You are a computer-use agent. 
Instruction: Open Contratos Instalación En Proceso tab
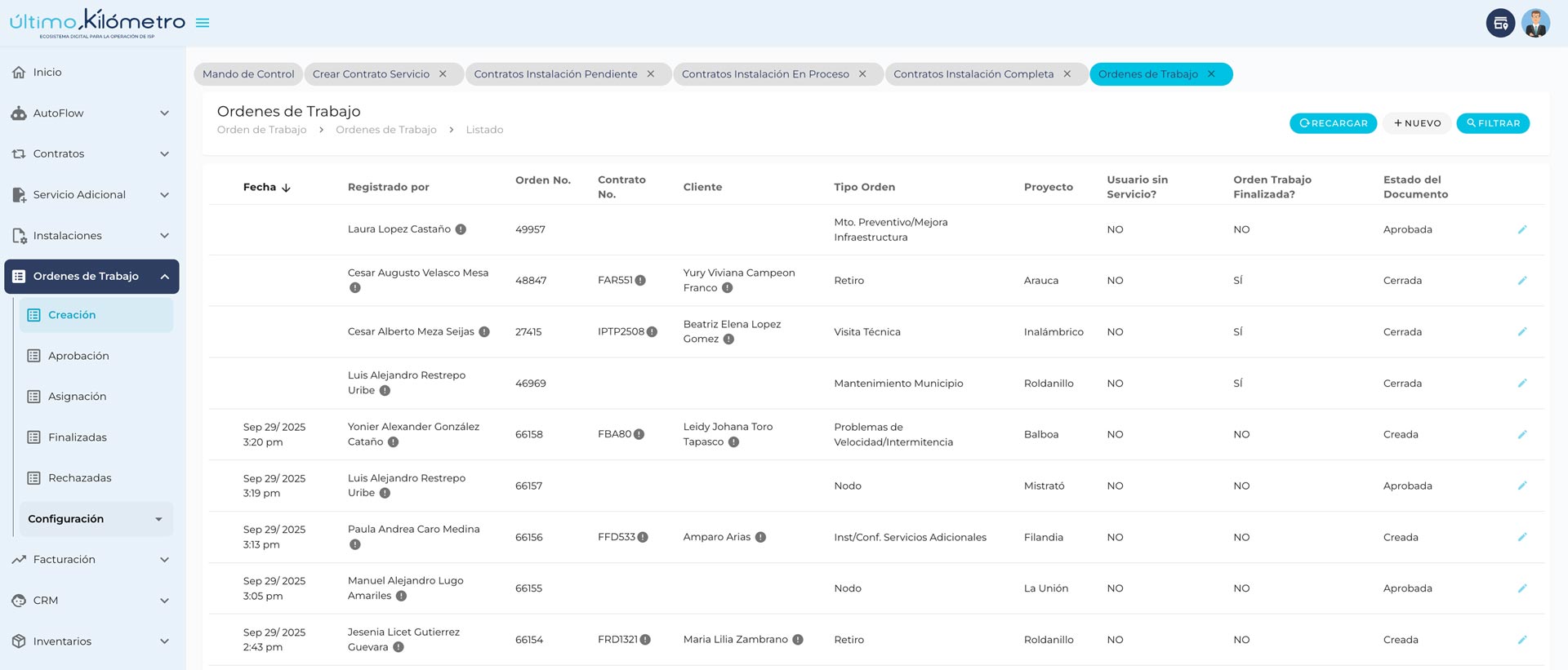764,74
